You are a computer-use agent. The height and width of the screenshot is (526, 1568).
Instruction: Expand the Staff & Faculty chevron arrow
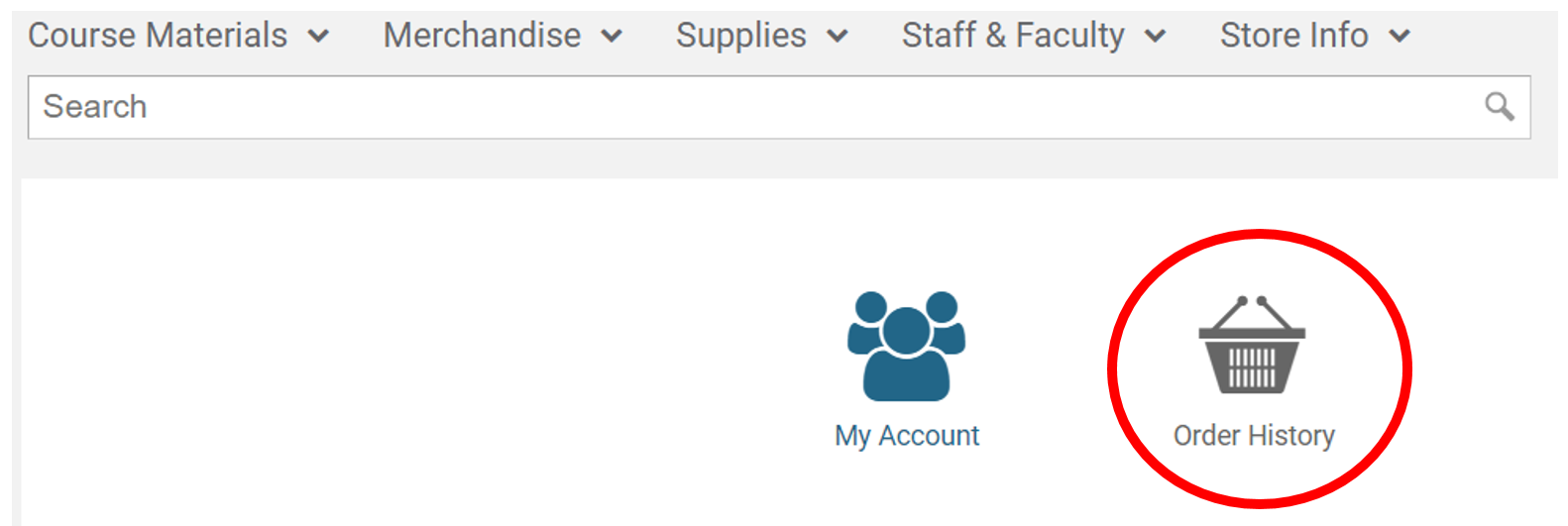point(1155,37)
